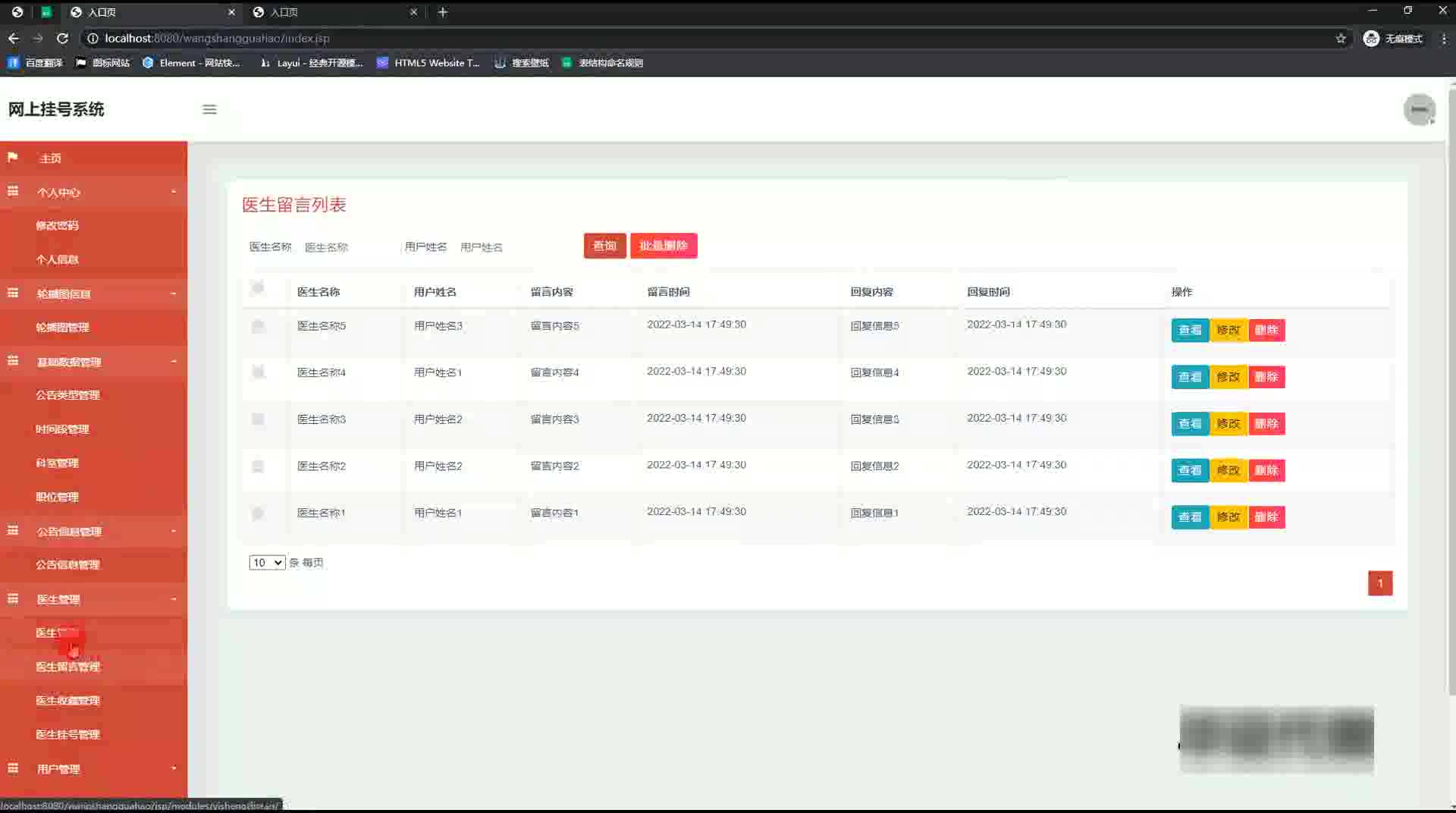This screenshot has height=813, width=1456.
Task: Open the 10 条每页 page size dropdown
Action: [267, 563]
